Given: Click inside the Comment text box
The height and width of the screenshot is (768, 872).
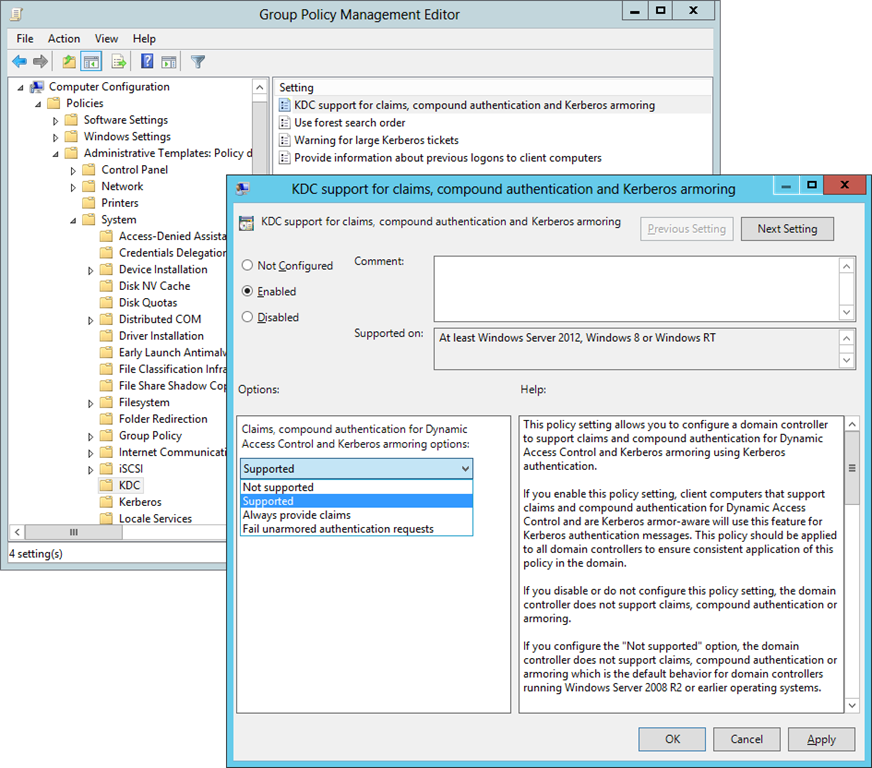Looking at the screenshot, I should point(636,288).
